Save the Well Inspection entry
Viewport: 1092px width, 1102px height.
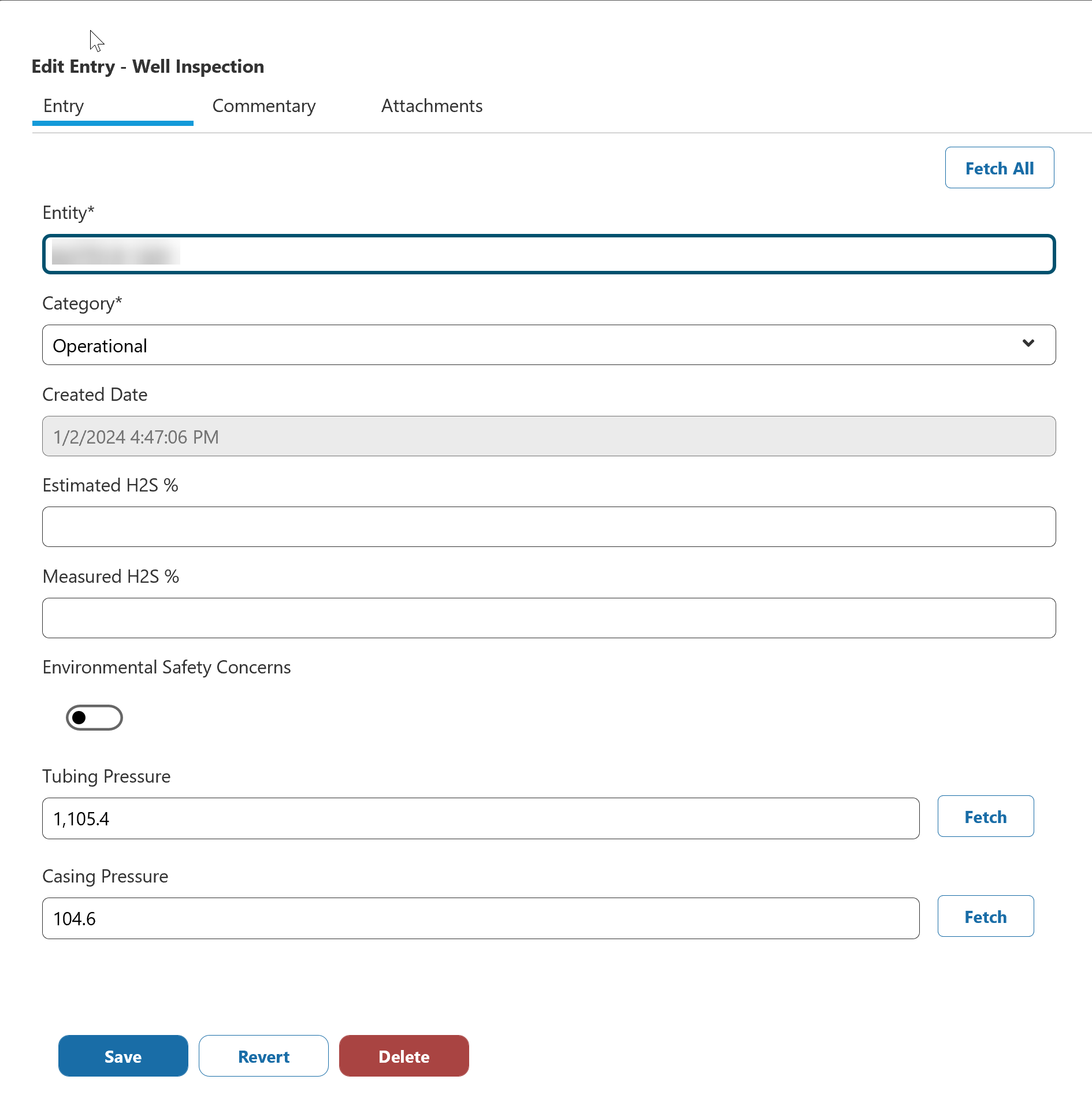click(123, 1056)
